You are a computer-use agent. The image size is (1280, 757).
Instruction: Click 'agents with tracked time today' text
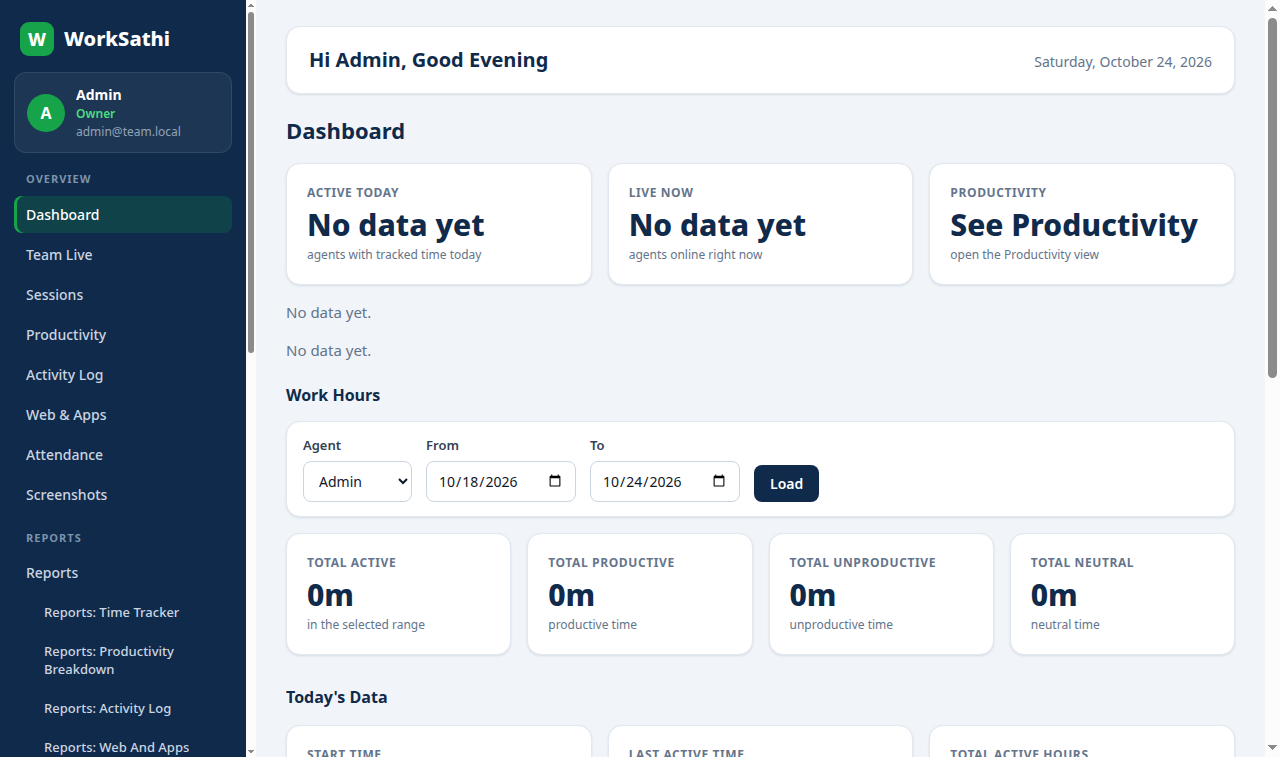pyautogui.click(x=394, y=255)
